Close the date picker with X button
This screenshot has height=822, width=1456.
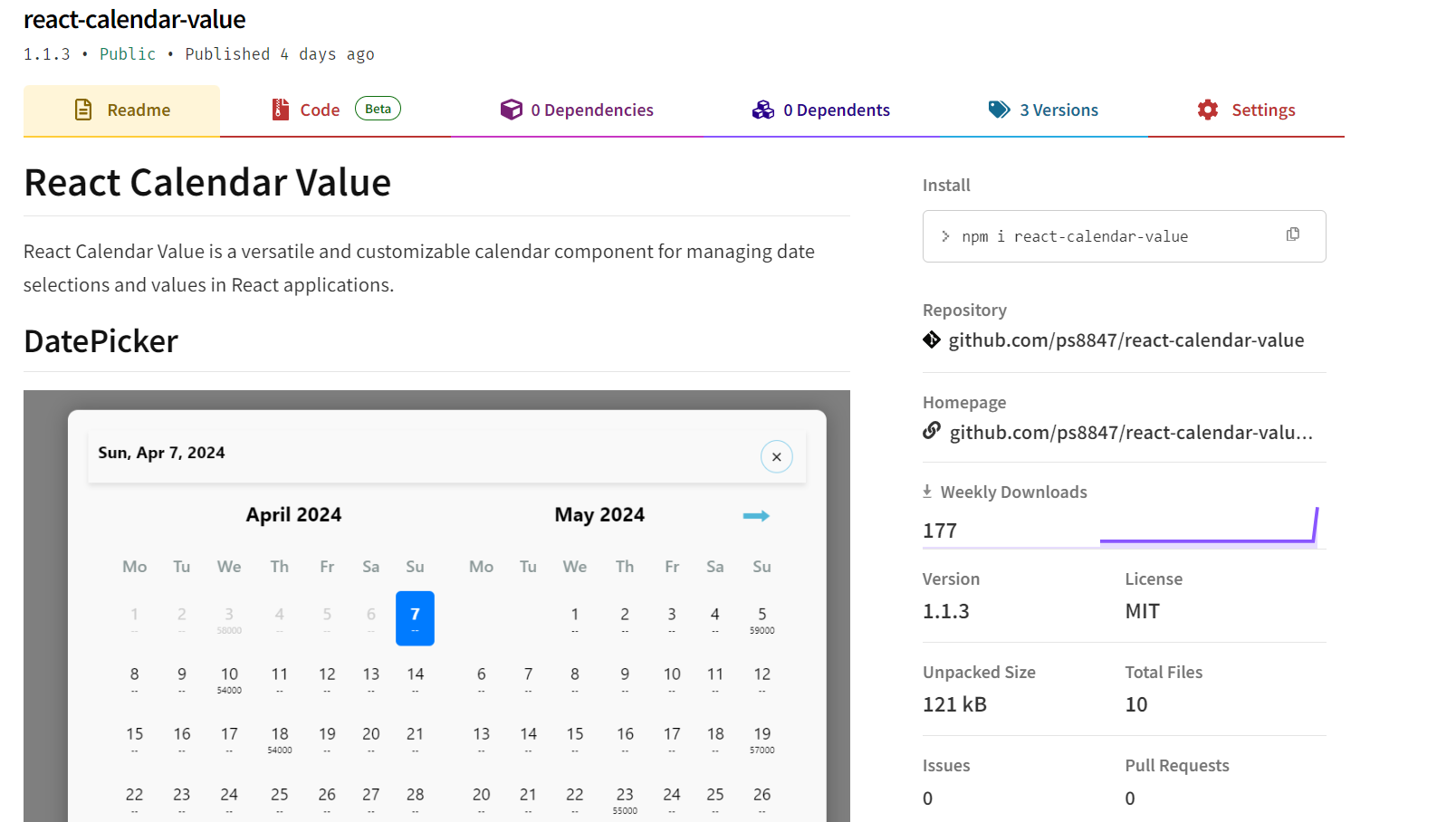click(x=776, y=457)
